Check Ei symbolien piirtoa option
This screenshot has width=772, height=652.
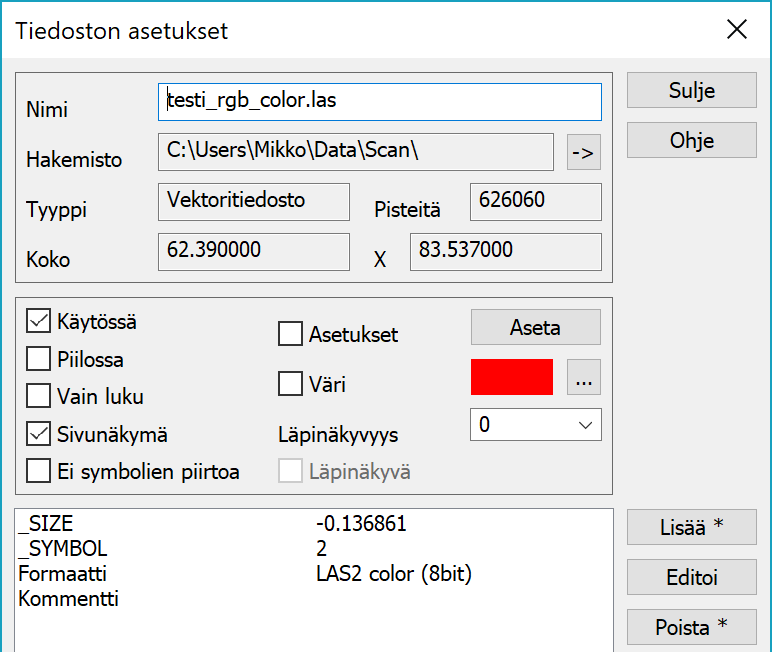click(x=39, y=471)
